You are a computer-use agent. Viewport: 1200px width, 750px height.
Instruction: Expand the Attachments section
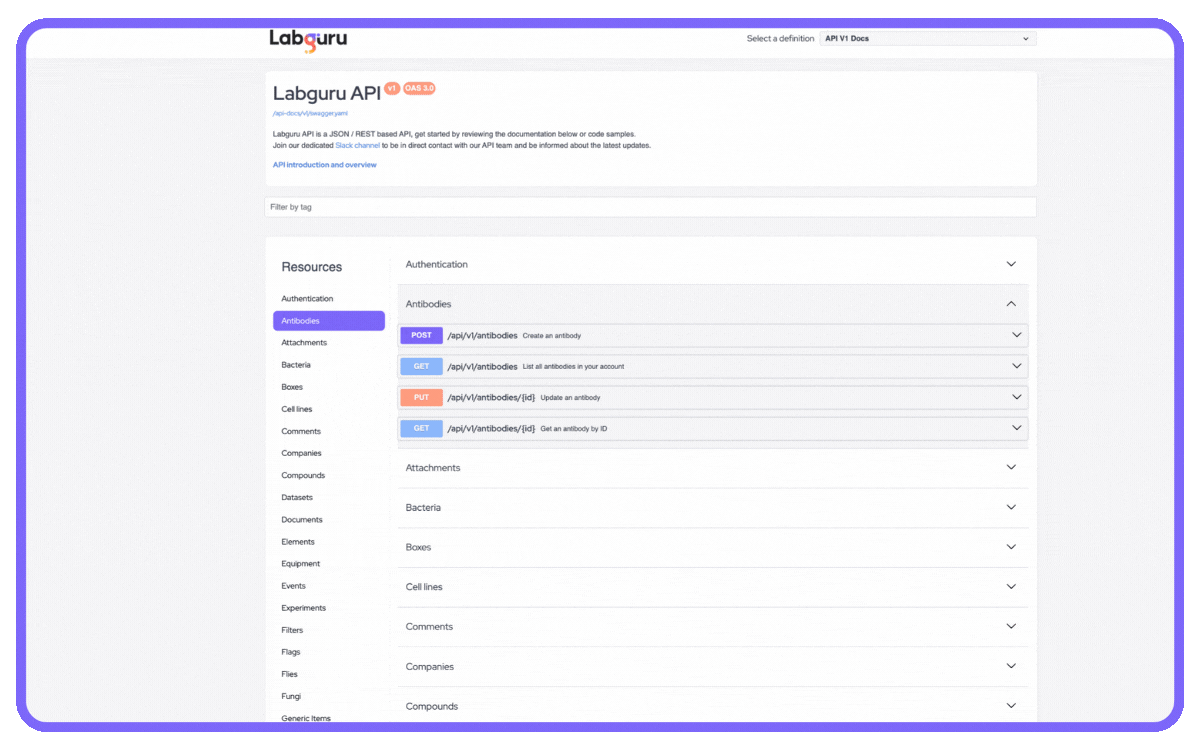tap(1010, 467)
